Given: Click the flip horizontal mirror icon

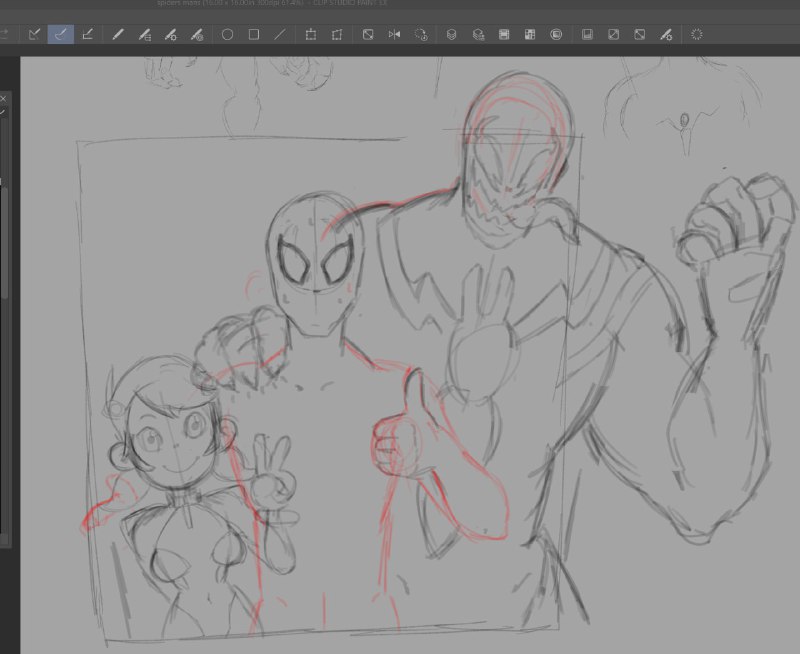Looking at the screenshot, I should click(394, 35).
